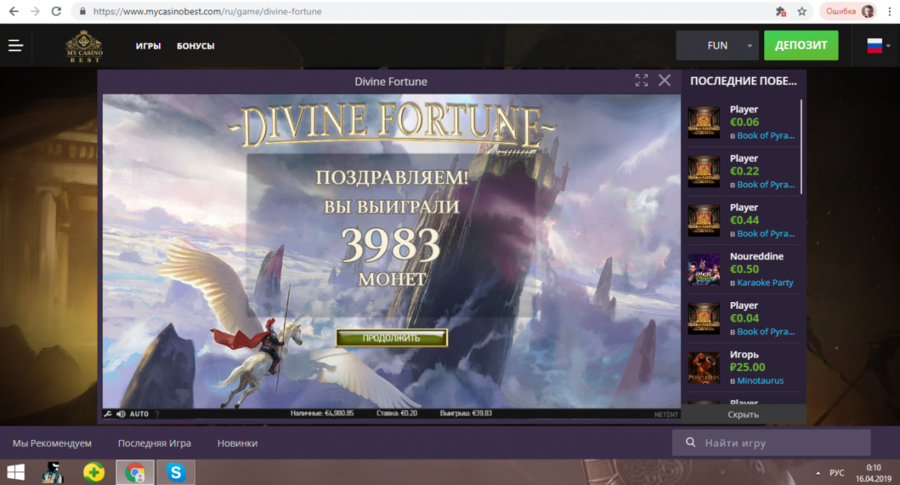Open Skype from the taskbar

[176, 472]
